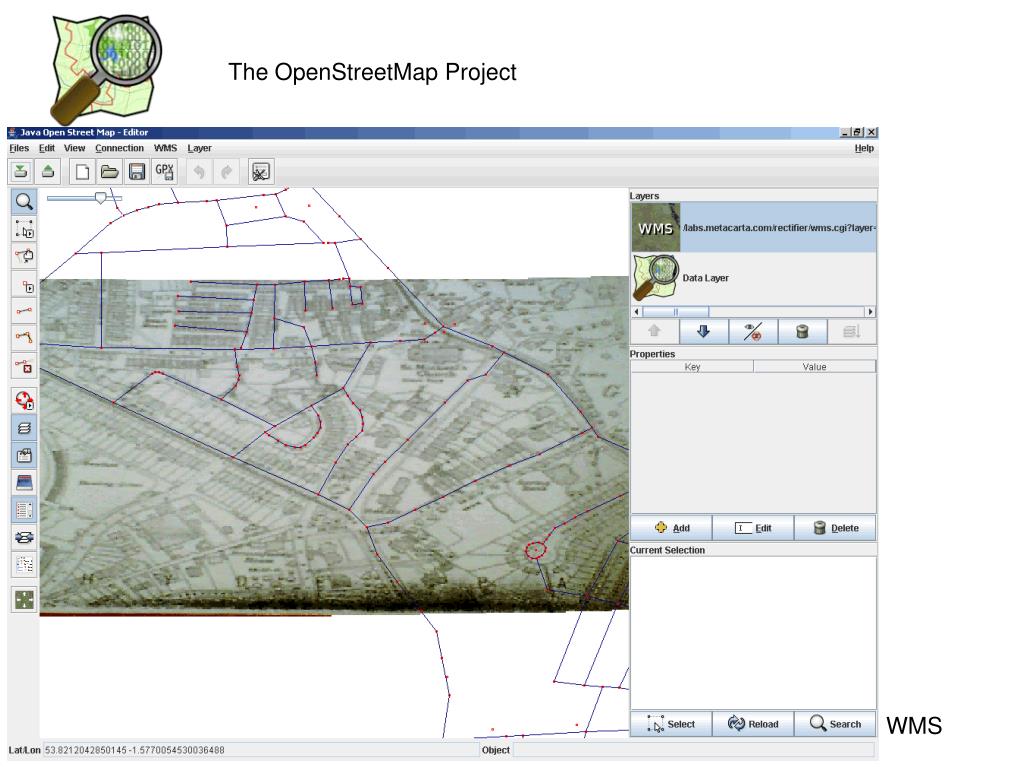Viewport: 1023px width, 767px height.
Task: Click the upload to OSM server icon
Action: coord(48,172)
